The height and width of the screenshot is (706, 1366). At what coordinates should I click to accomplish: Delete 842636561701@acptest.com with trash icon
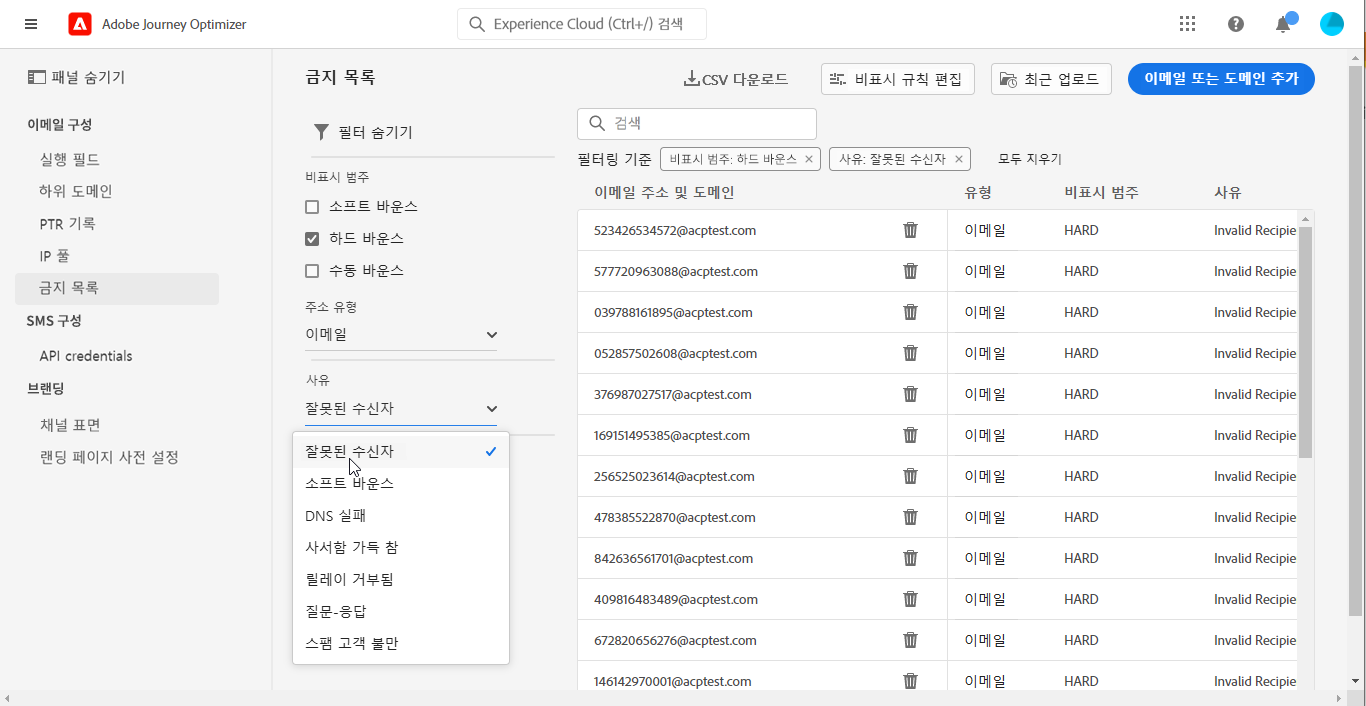(x=910, y=558)
